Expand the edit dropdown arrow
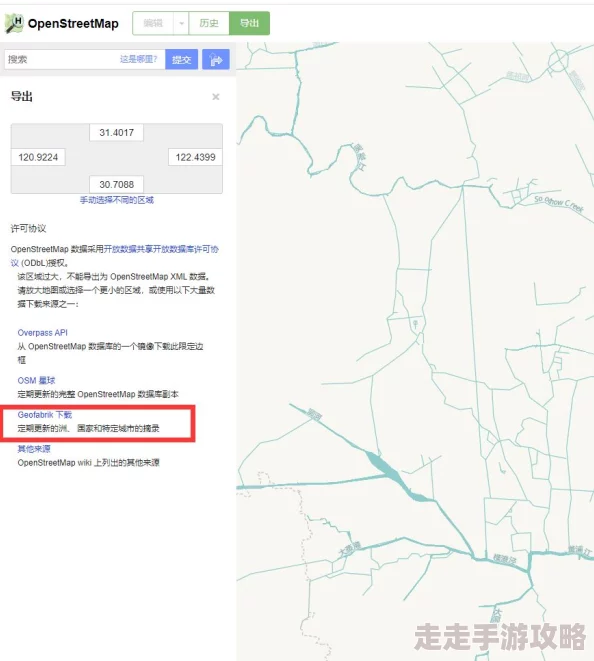Viewport: 594px width, 661px height. 181,23
